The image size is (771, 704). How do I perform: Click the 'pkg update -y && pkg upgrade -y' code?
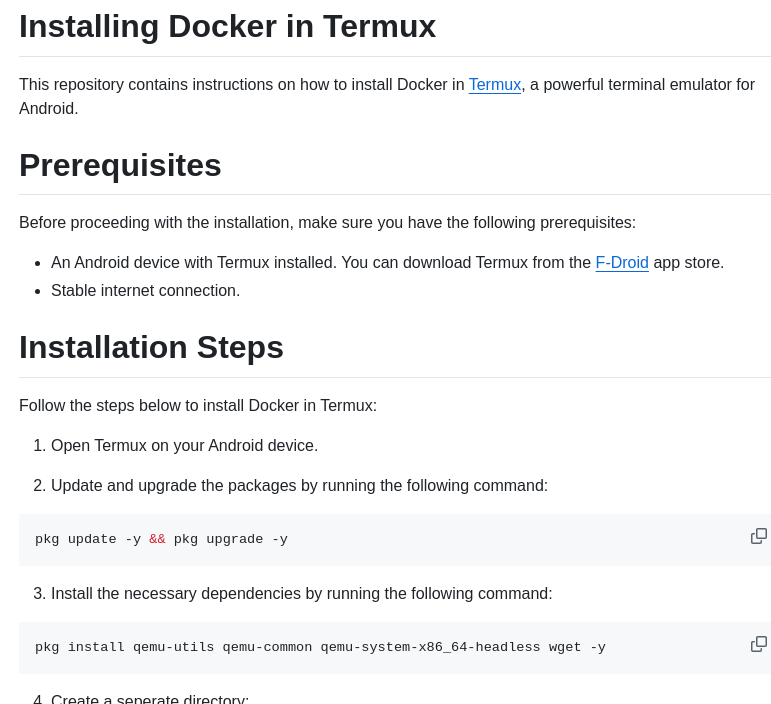[x=161, y=539]
